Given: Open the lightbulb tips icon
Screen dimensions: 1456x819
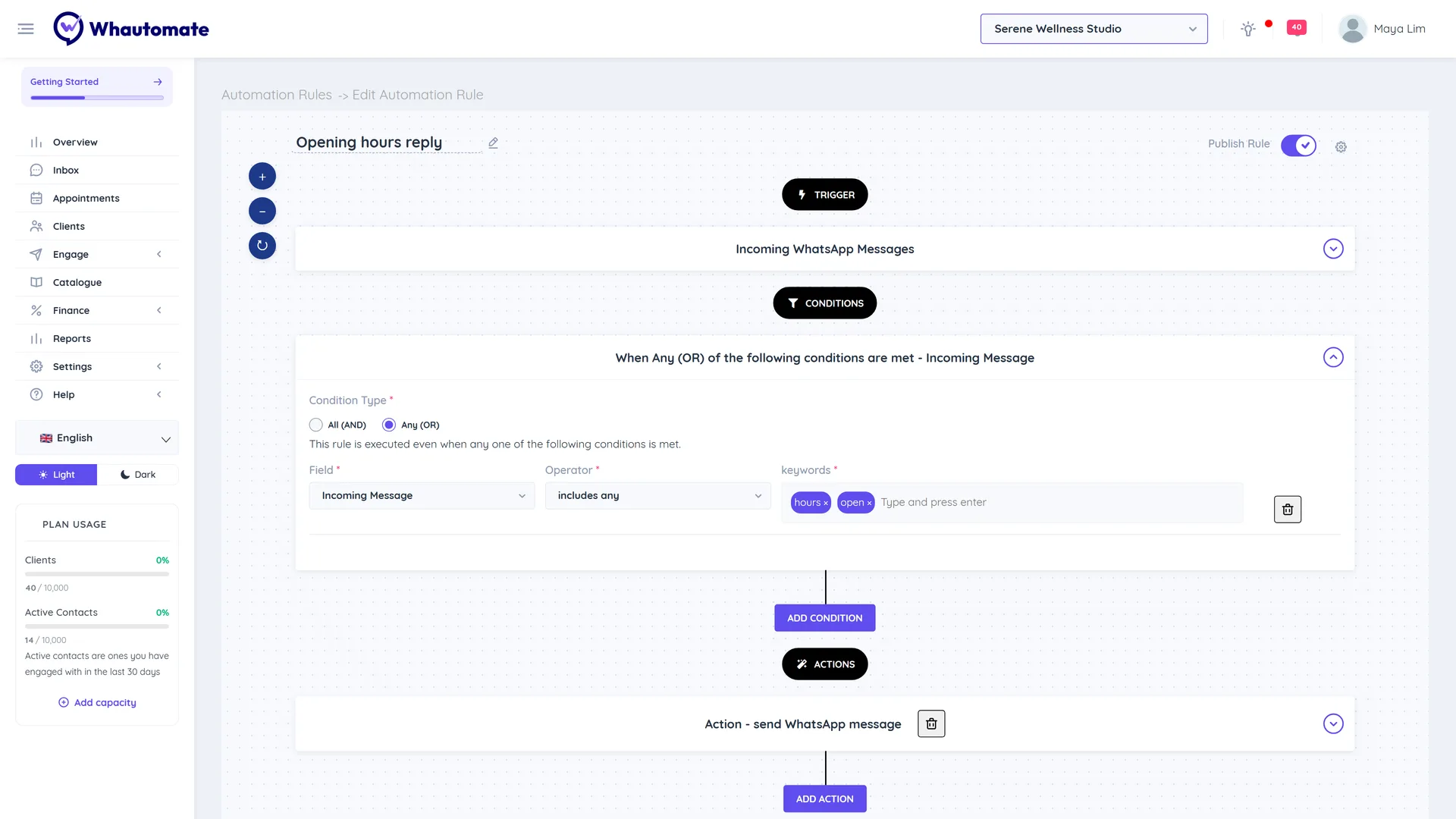Looking at the screenshot, I should 1247,29.
